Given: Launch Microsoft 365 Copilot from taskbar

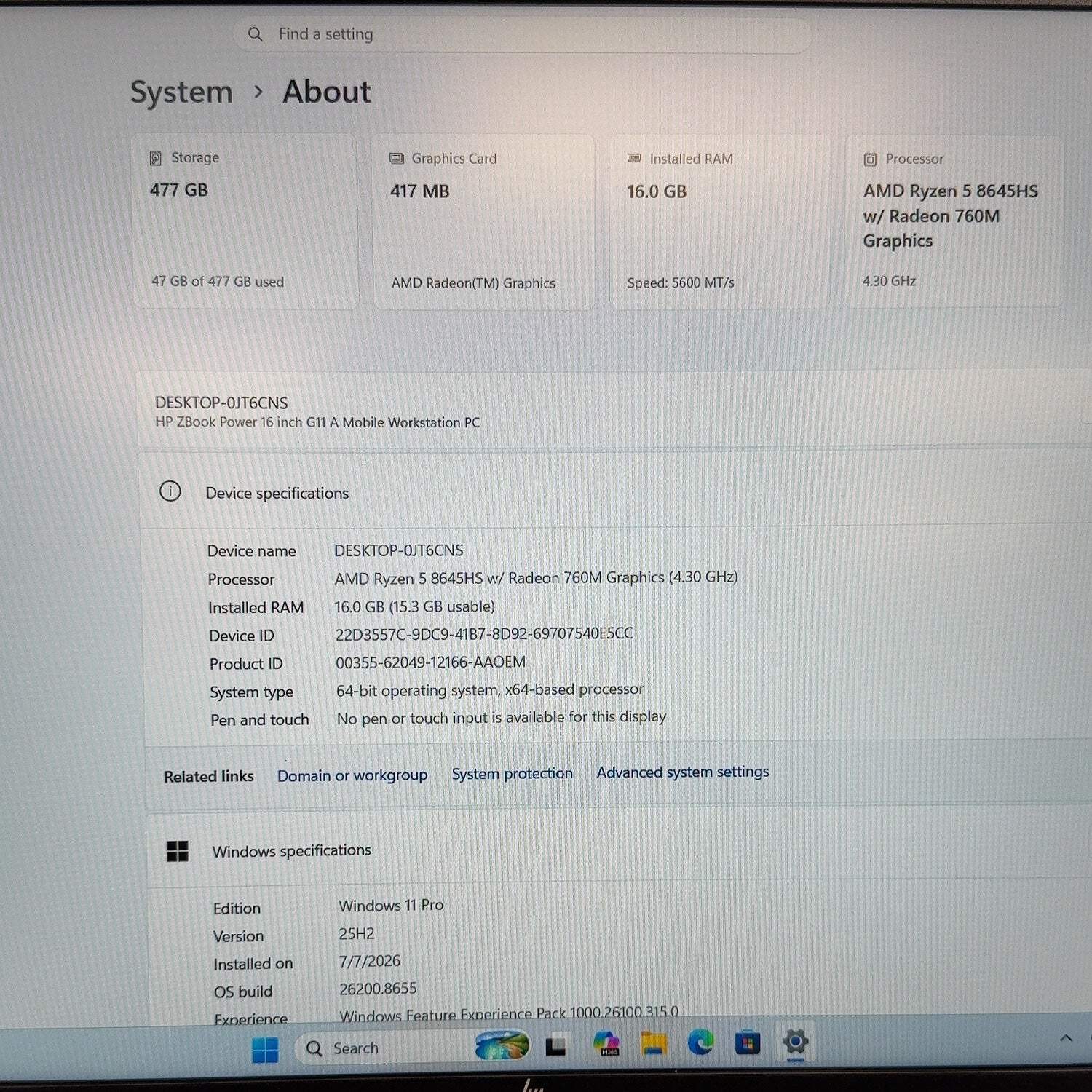Looking at the screenshot, I should pyautogui.click(x=606, y=1043).
